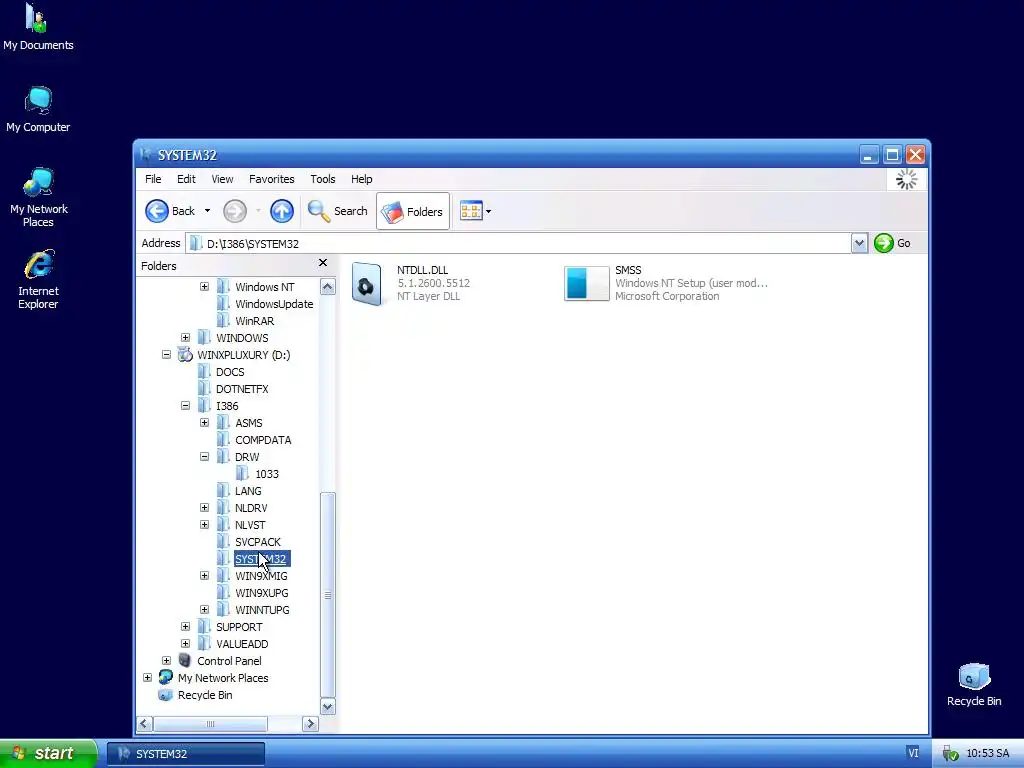Open the Back history dropdown arrow
The width and height of the screenshot is (1024, 768).
207,211
